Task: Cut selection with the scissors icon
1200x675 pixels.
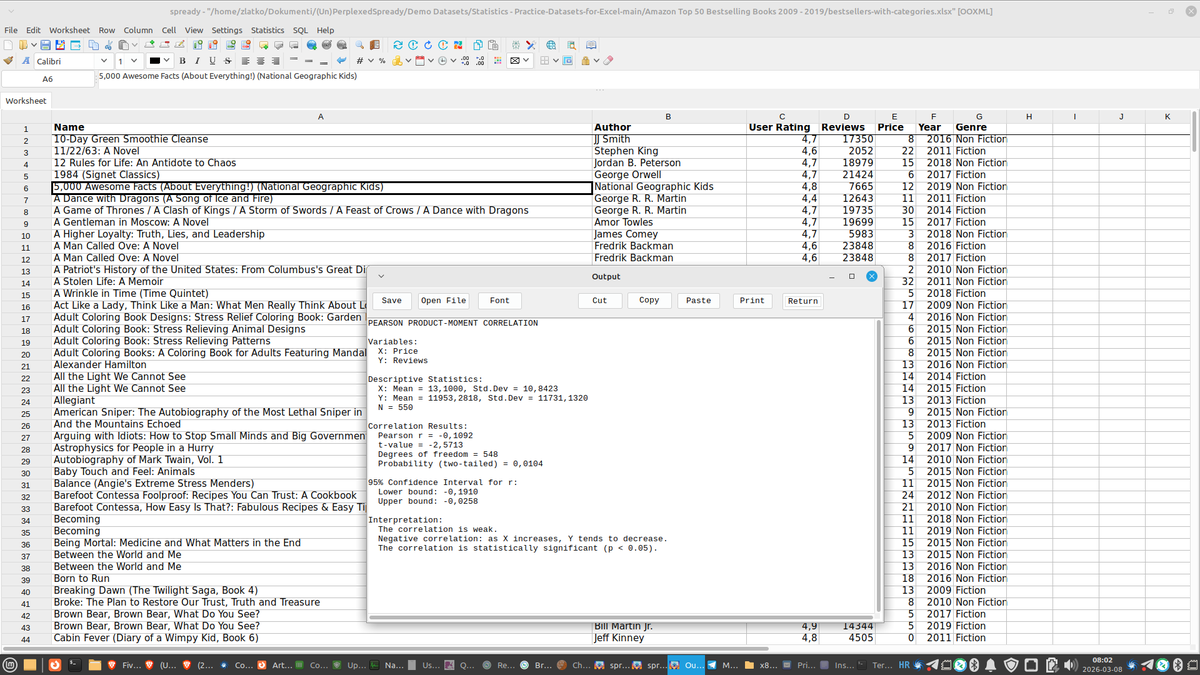Action: coord(108,45)
